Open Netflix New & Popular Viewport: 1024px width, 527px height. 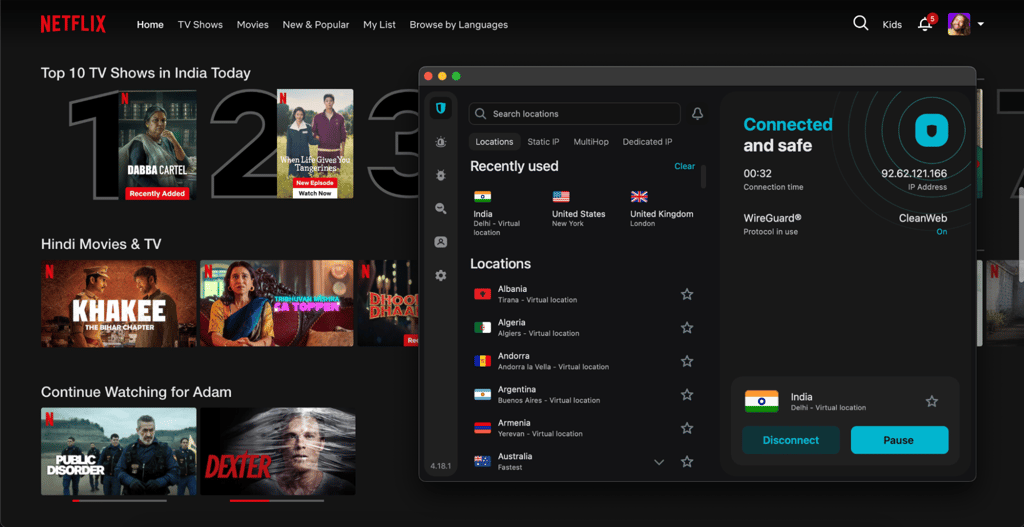coord(316,25)
